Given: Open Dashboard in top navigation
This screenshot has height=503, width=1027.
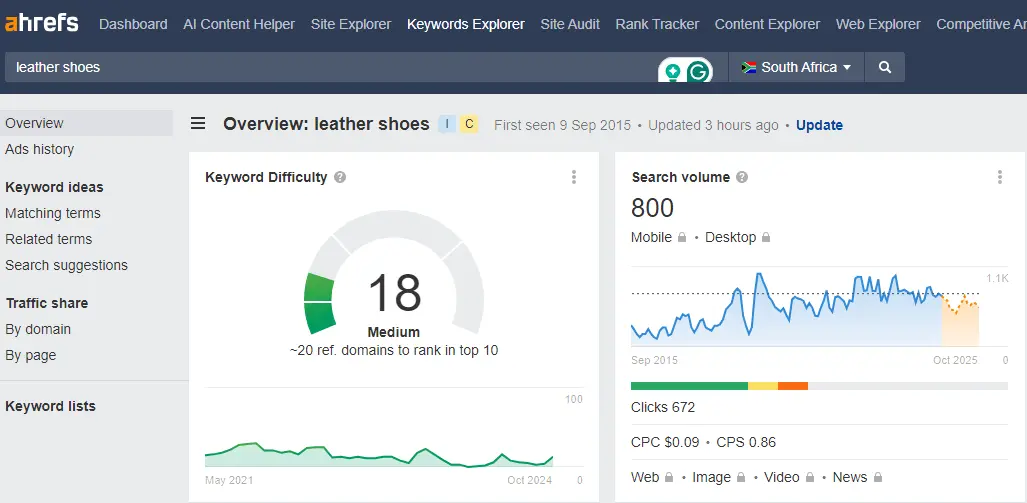Looking at the screenshot, I should pos(133,24).
